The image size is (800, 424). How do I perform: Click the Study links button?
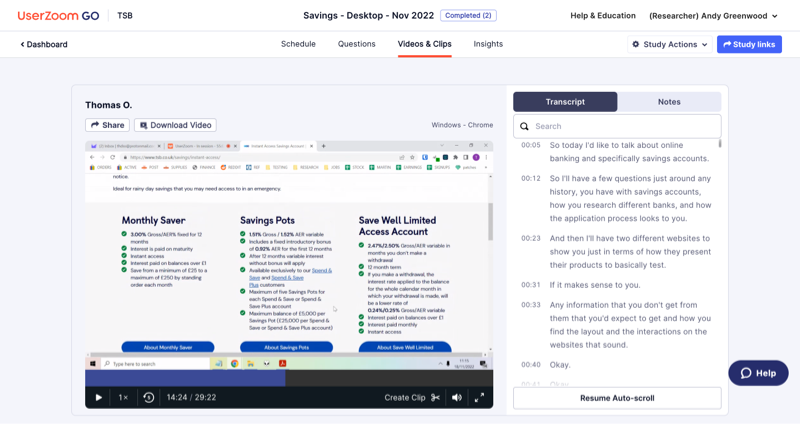(749, 44)
